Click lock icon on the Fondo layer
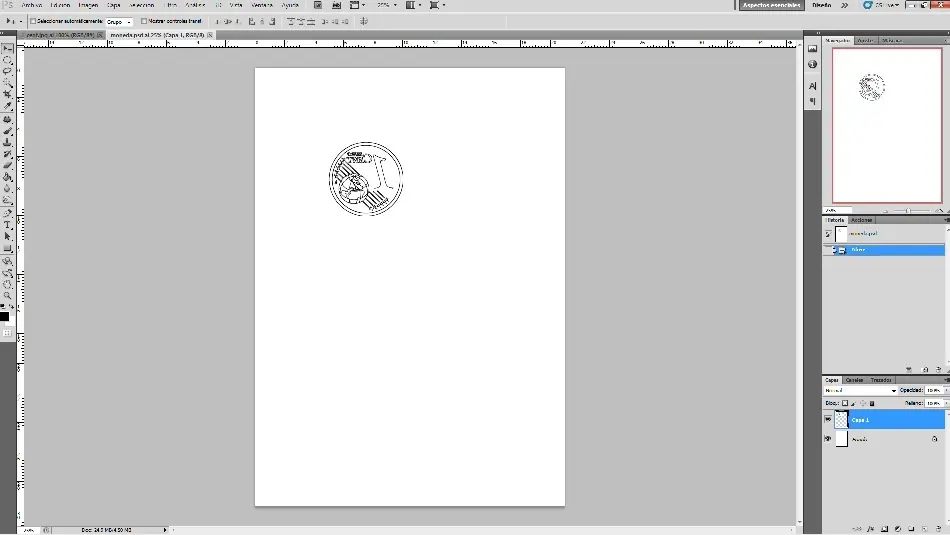The height and width of the screenshot is (535, 950). click(x=935, y=439)
